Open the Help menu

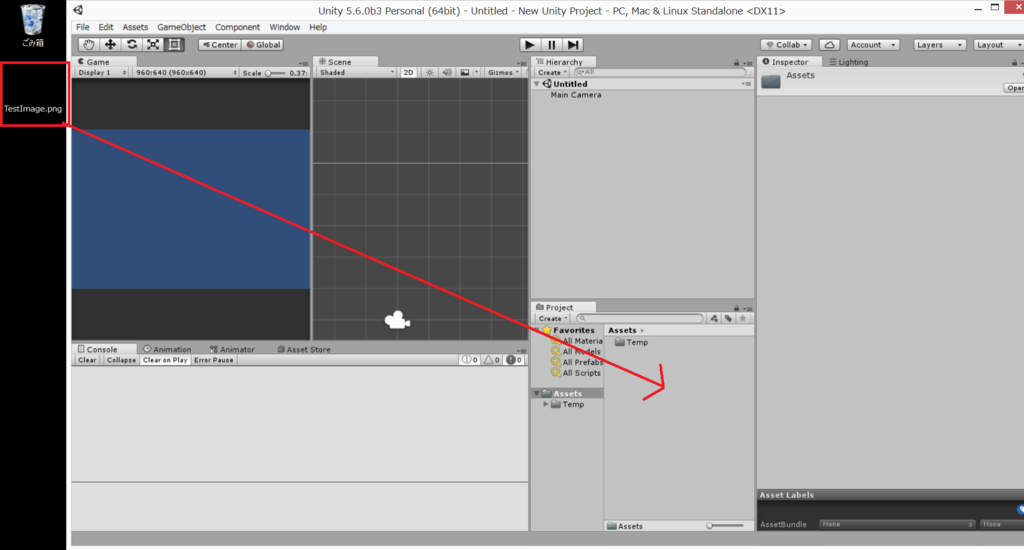point(318,27)
